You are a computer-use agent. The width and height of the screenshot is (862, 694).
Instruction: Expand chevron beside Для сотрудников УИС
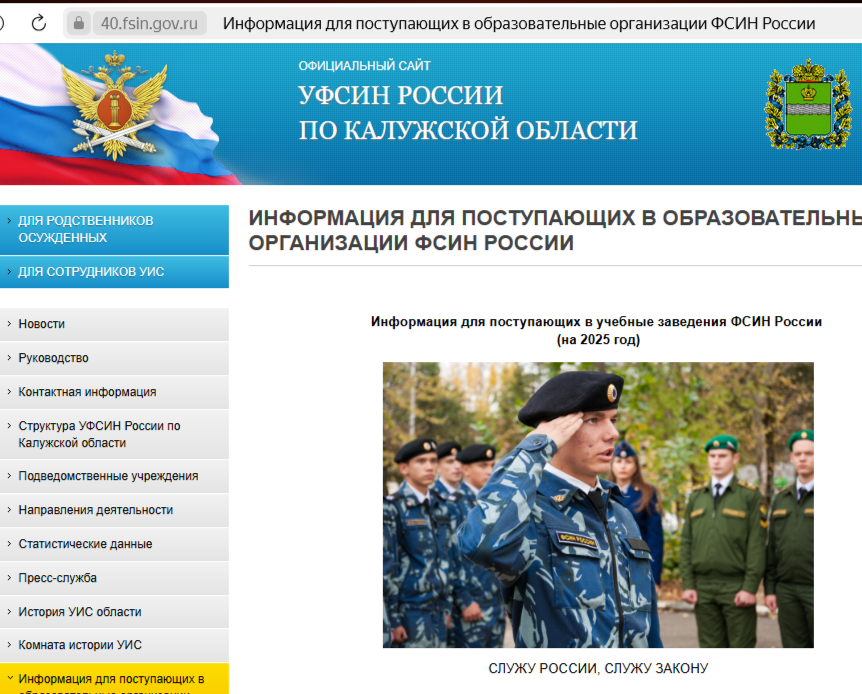pyautogui.click(x=9, y=272)
